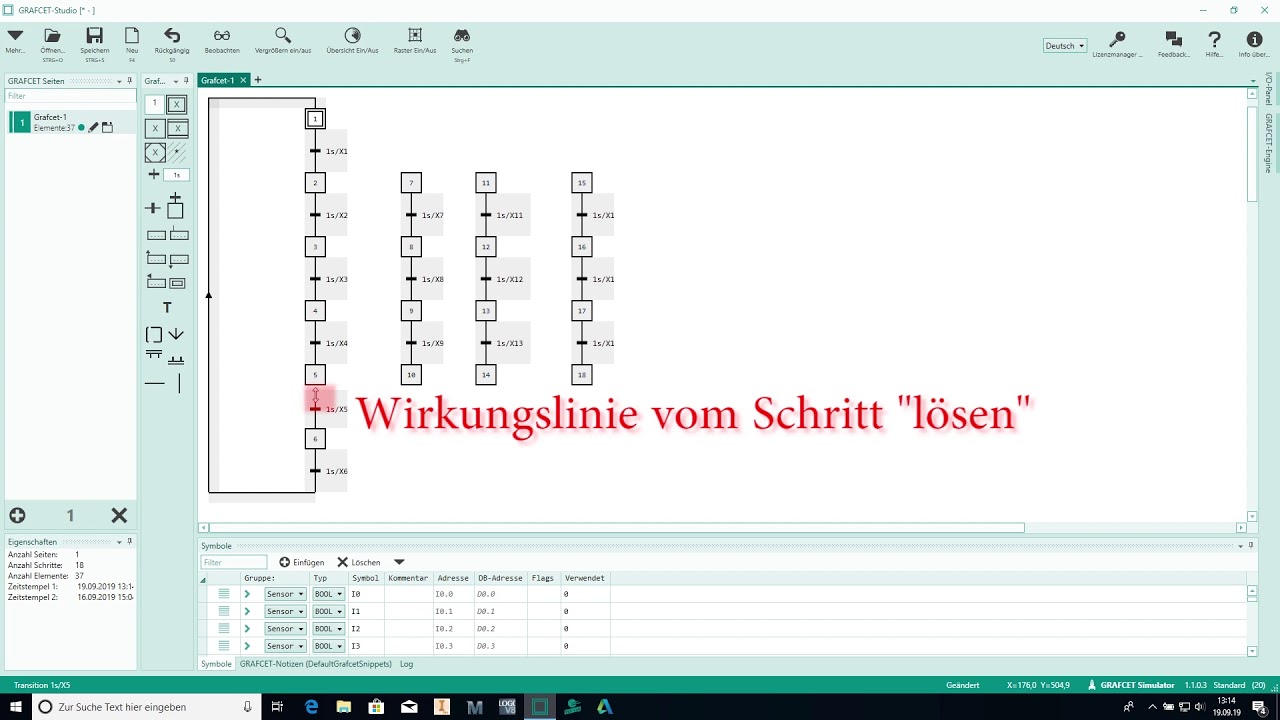This screenshot has width=1280, height=720.
Task: Click the Filter field in GRAFCET Seiten
Action: (70, 96)
